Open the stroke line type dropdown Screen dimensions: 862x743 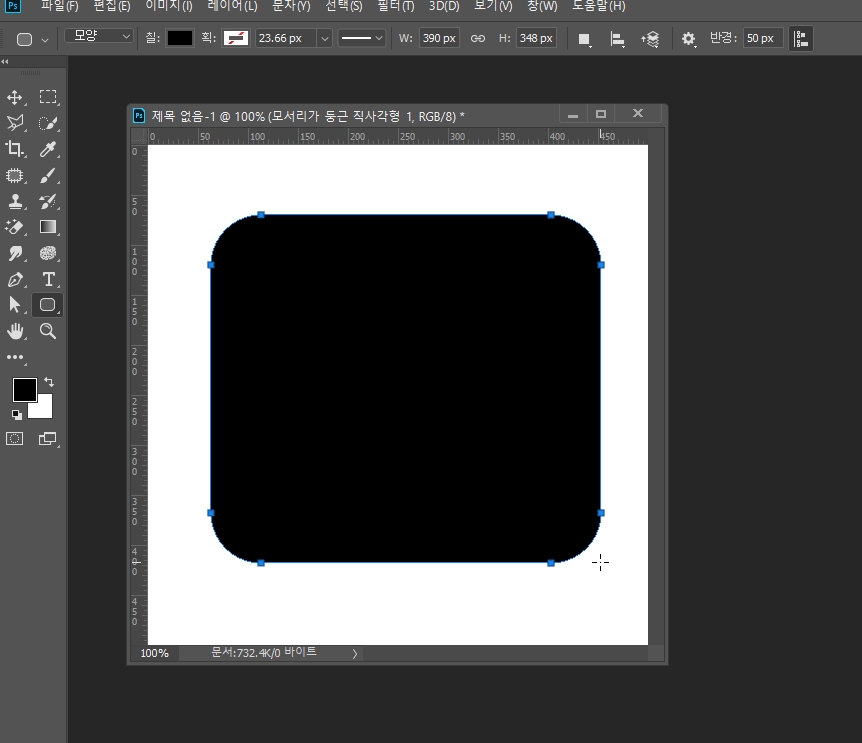coord(361,38)
